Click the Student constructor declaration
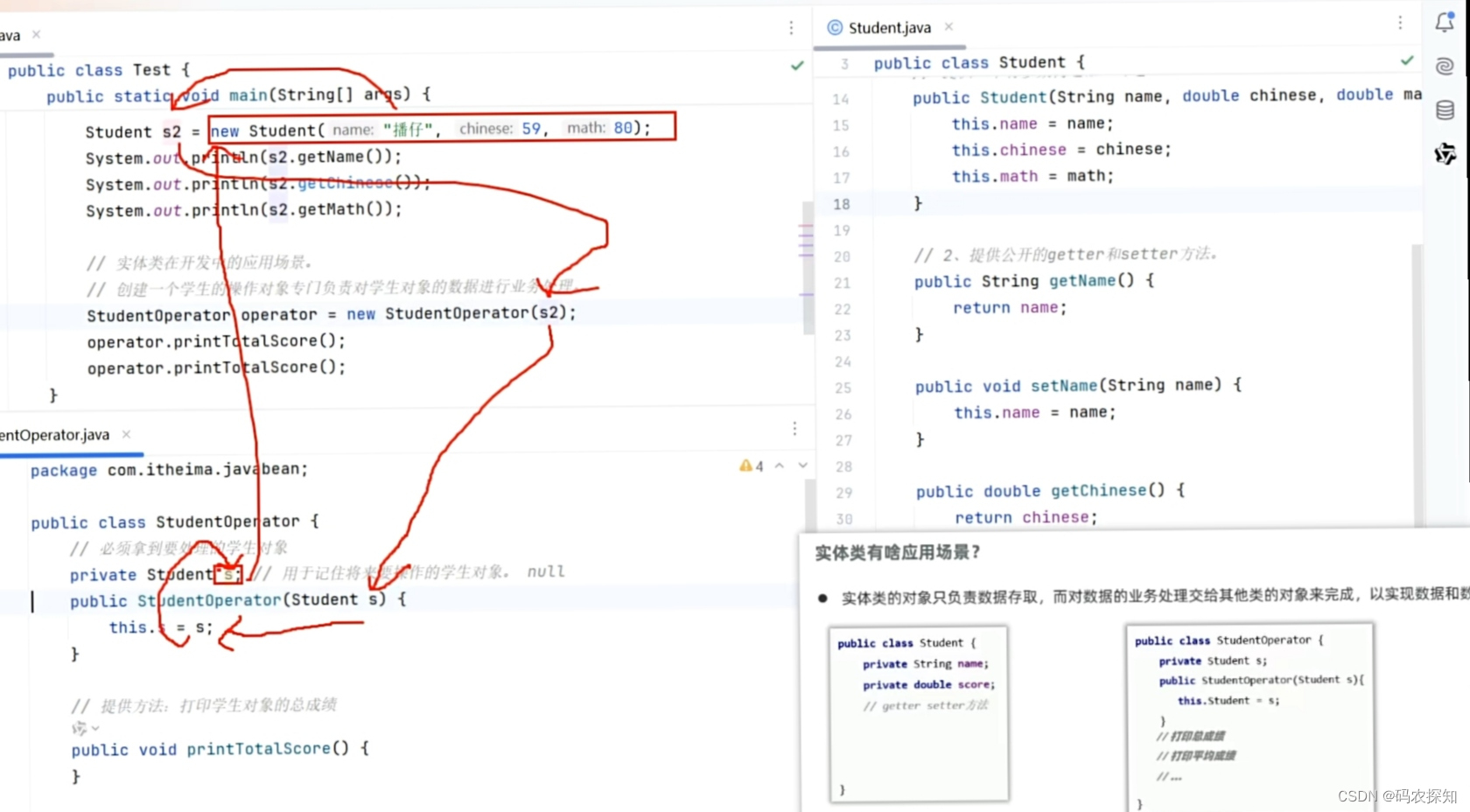The height and width of the screenshot is (812, 1470). pos(1167,96)
